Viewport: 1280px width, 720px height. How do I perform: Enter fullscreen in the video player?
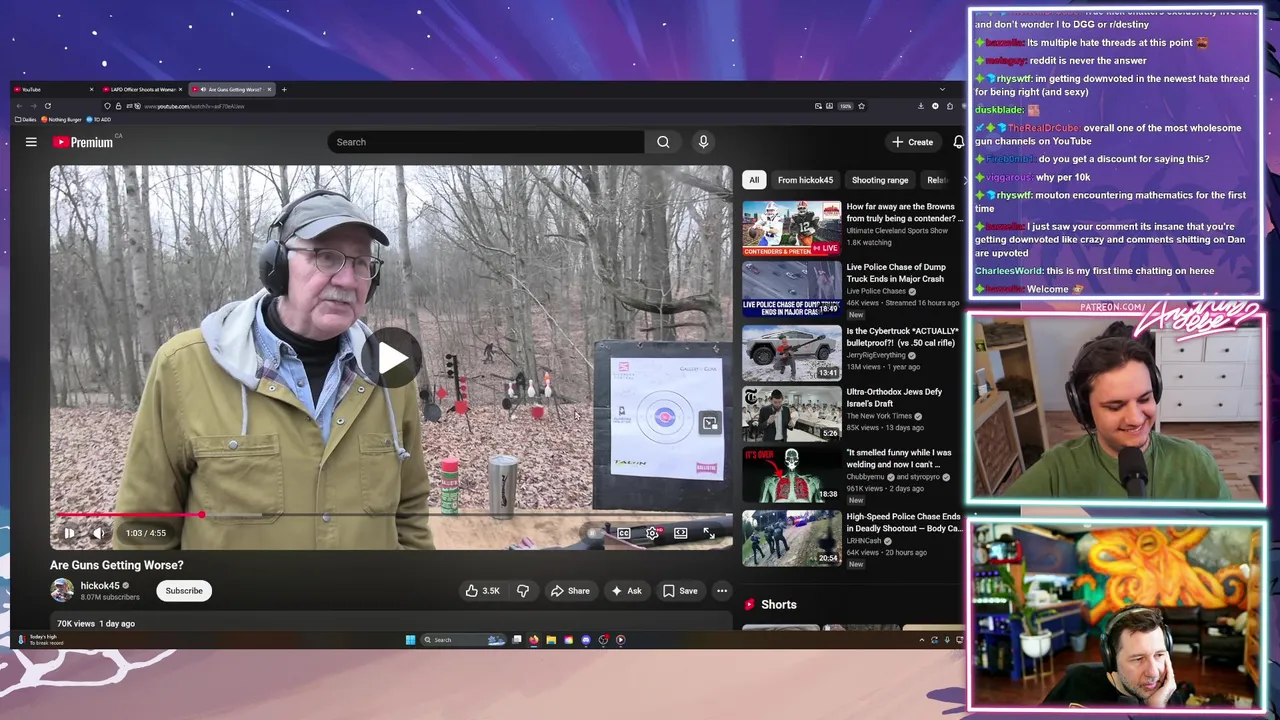(709, 533)
